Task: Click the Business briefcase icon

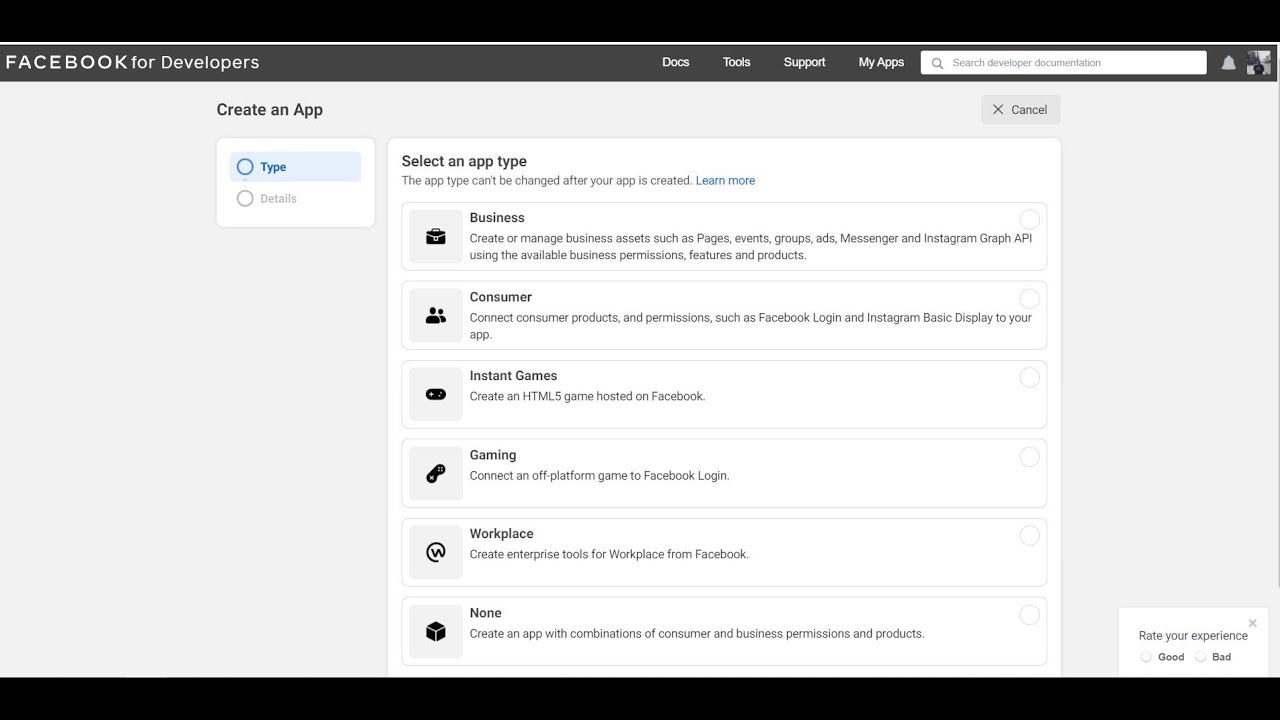Action: (436, 237)
